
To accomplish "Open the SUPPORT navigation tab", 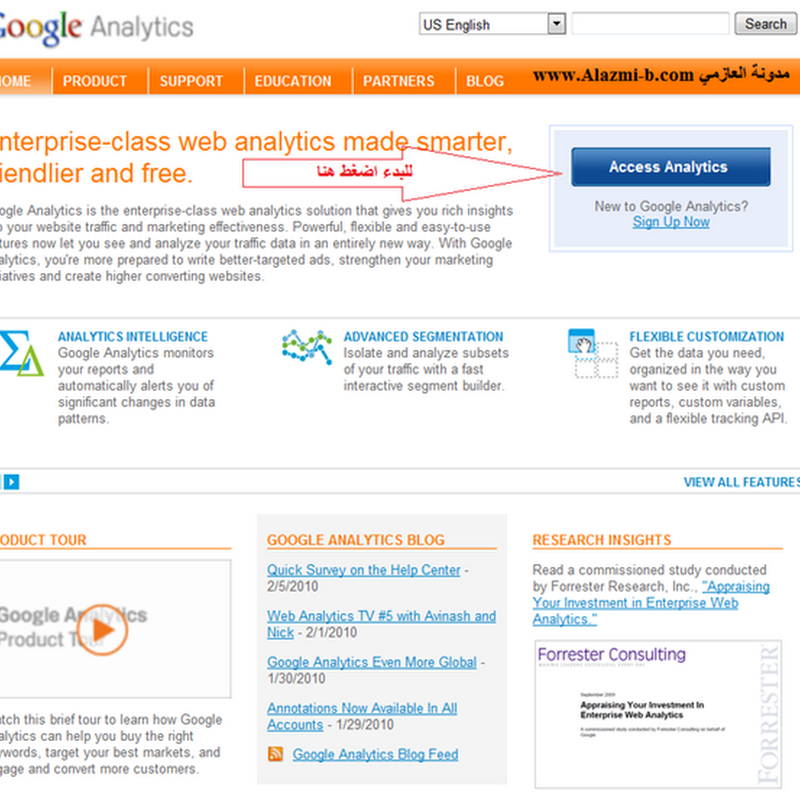I will [x=190, y=81].
